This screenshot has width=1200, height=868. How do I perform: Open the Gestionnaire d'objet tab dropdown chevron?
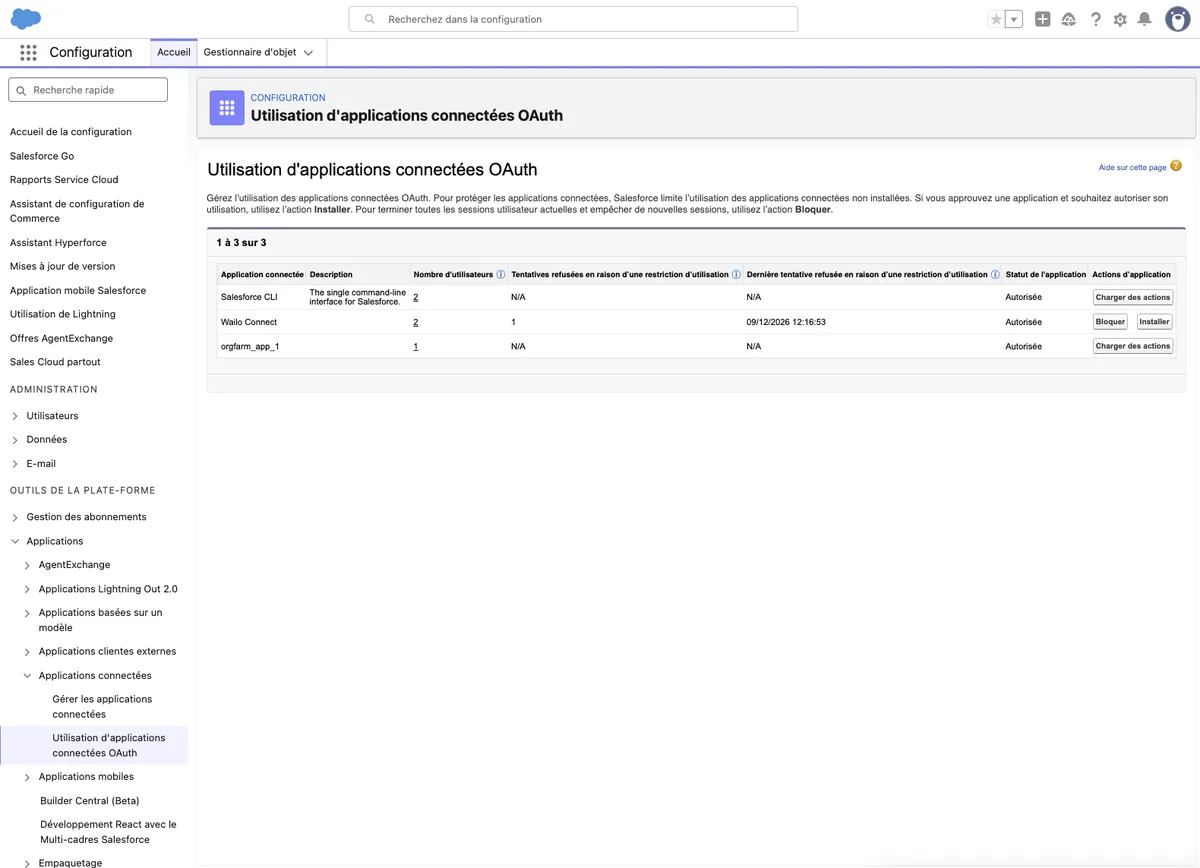tap(308, 53)
